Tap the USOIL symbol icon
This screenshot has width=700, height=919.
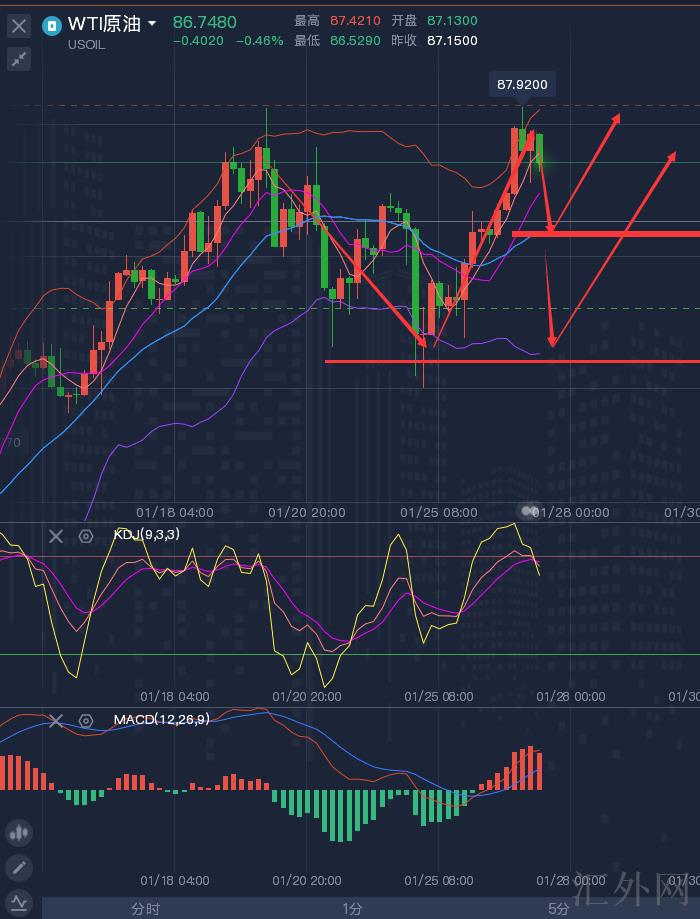pyautogui.click(x=52, y=26)
